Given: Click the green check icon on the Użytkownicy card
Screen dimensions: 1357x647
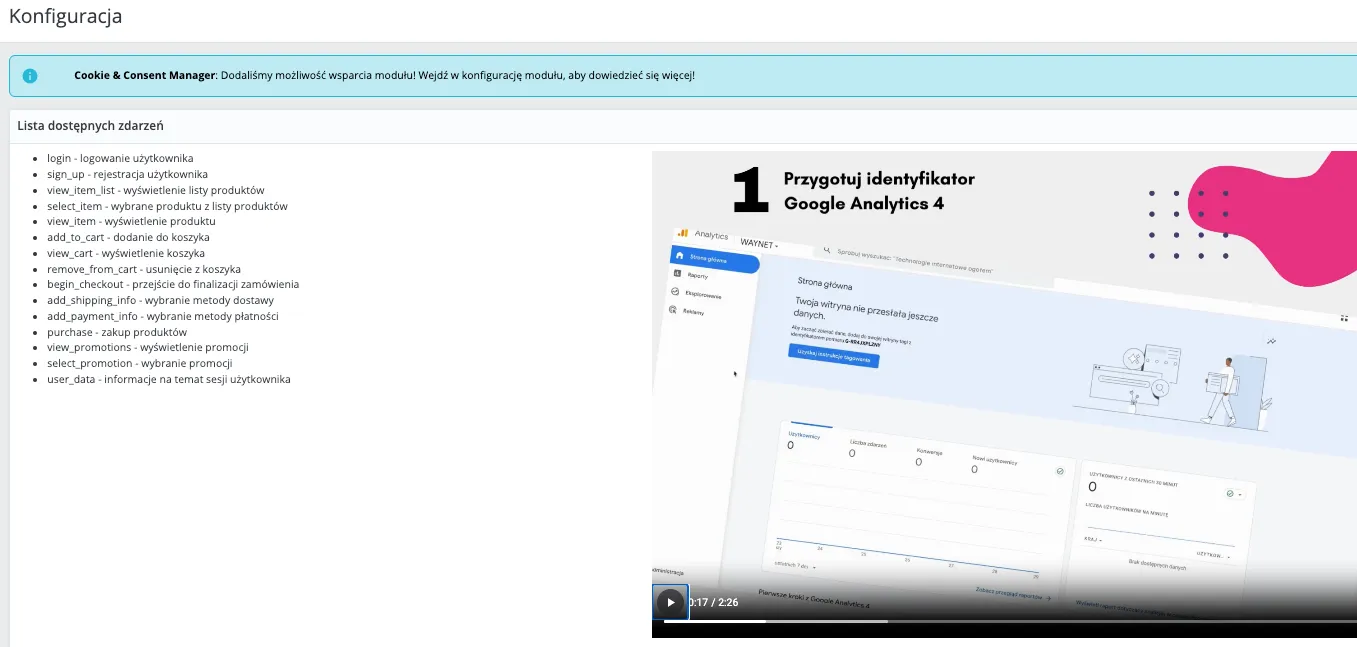Looking at the screenshot, I should click(1059, 471).
